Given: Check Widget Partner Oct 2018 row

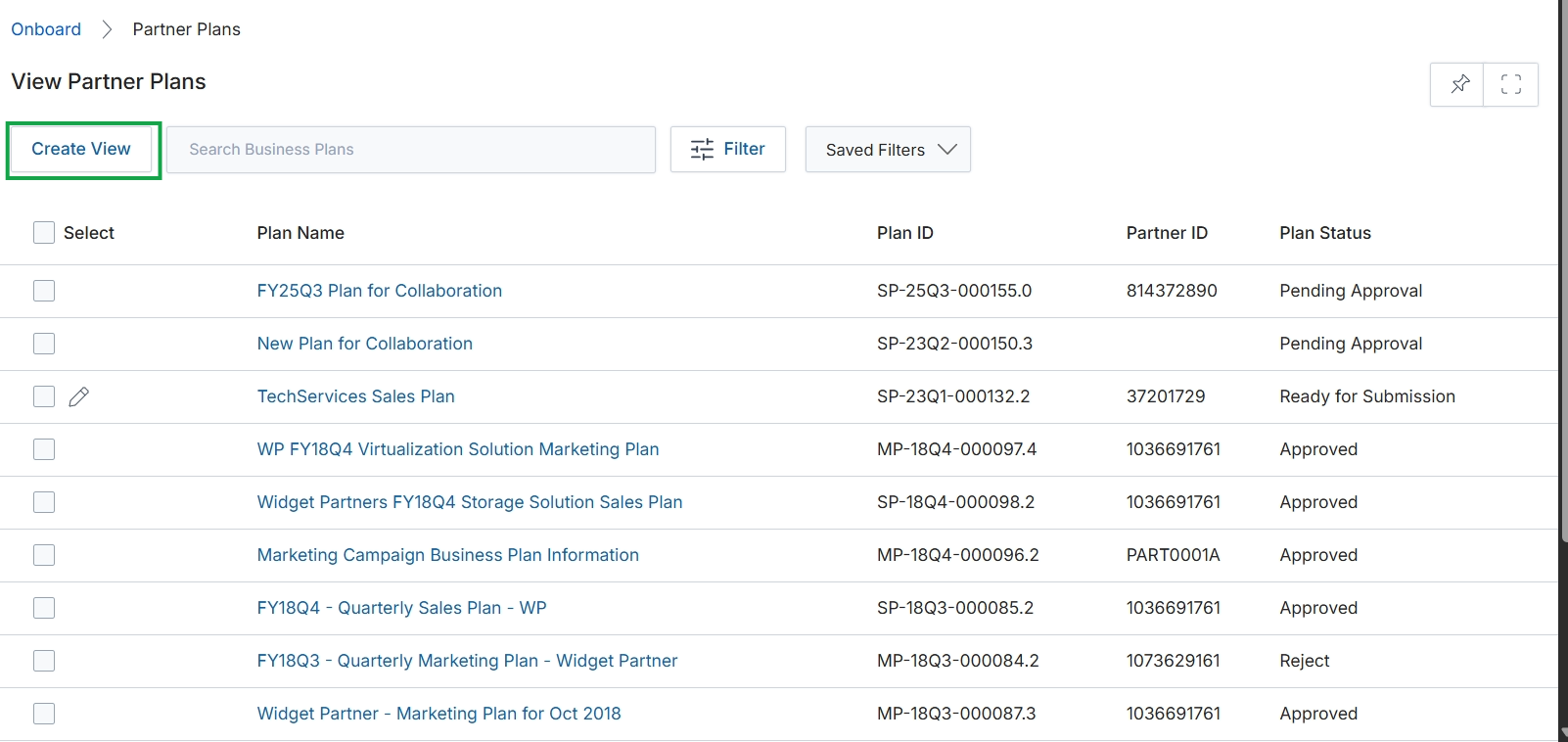Looking at the screenshot, I should (44, 714).
